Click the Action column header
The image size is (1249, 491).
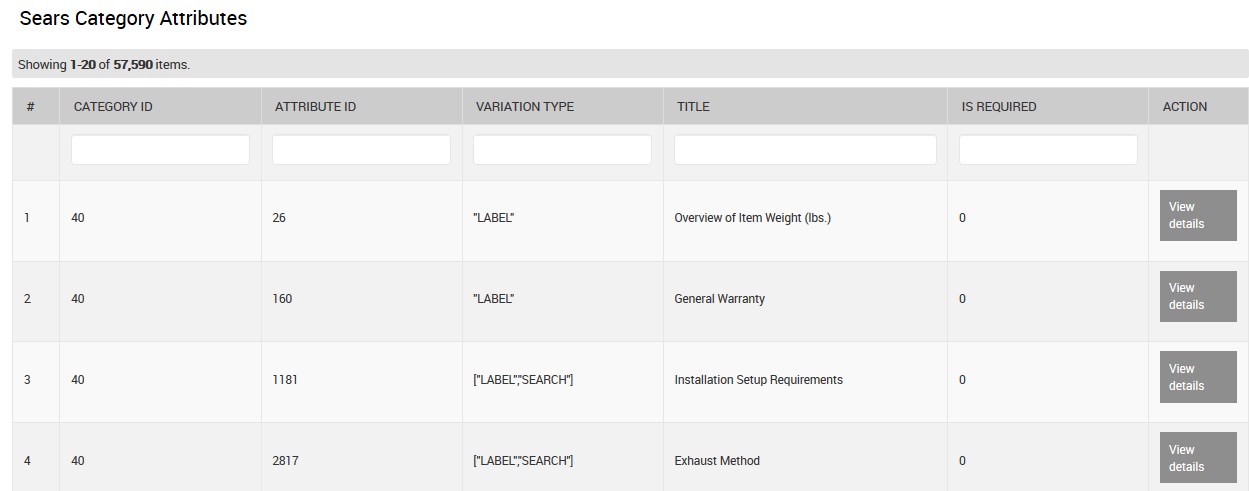click(1185, 106)
